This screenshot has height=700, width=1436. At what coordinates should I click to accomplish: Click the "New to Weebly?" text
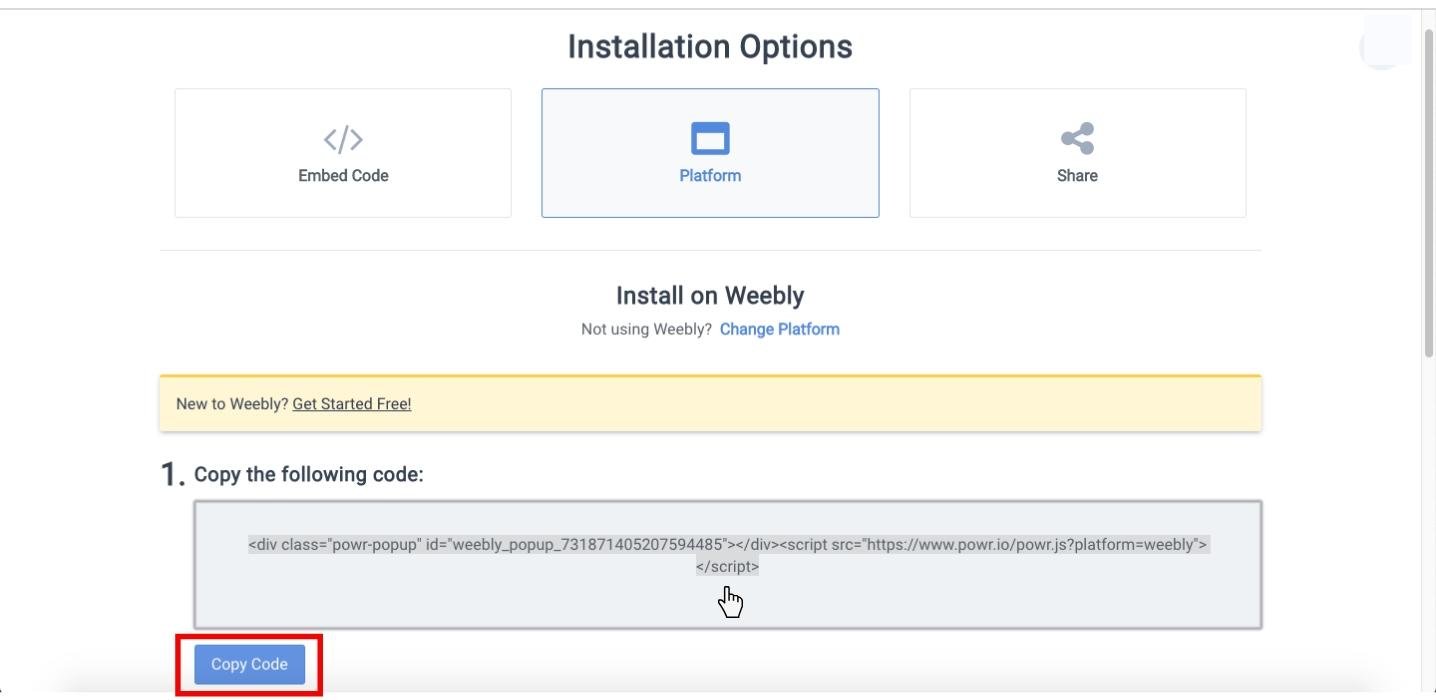pyautogui.click(x=232, y=404)
